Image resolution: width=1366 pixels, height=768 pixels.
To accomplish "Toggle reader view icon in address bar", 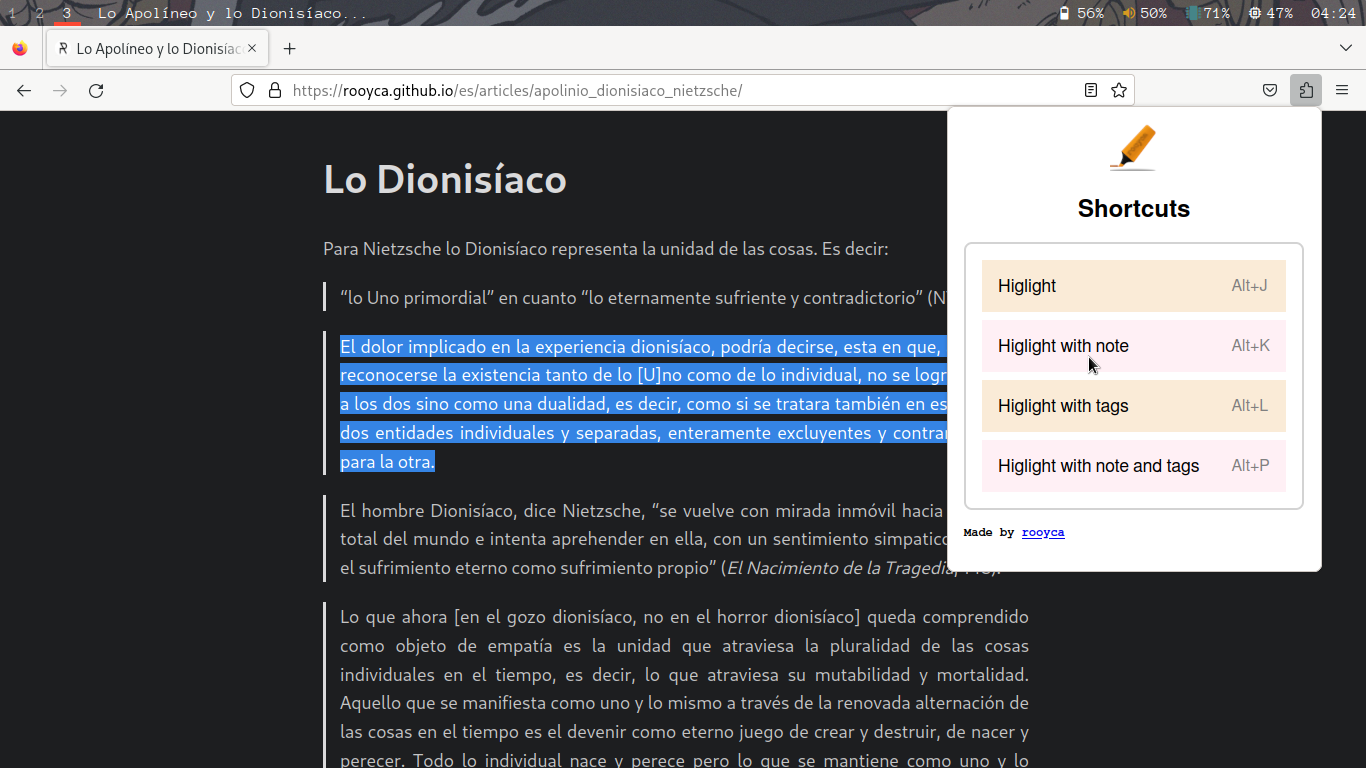I will coord(1091,90).
